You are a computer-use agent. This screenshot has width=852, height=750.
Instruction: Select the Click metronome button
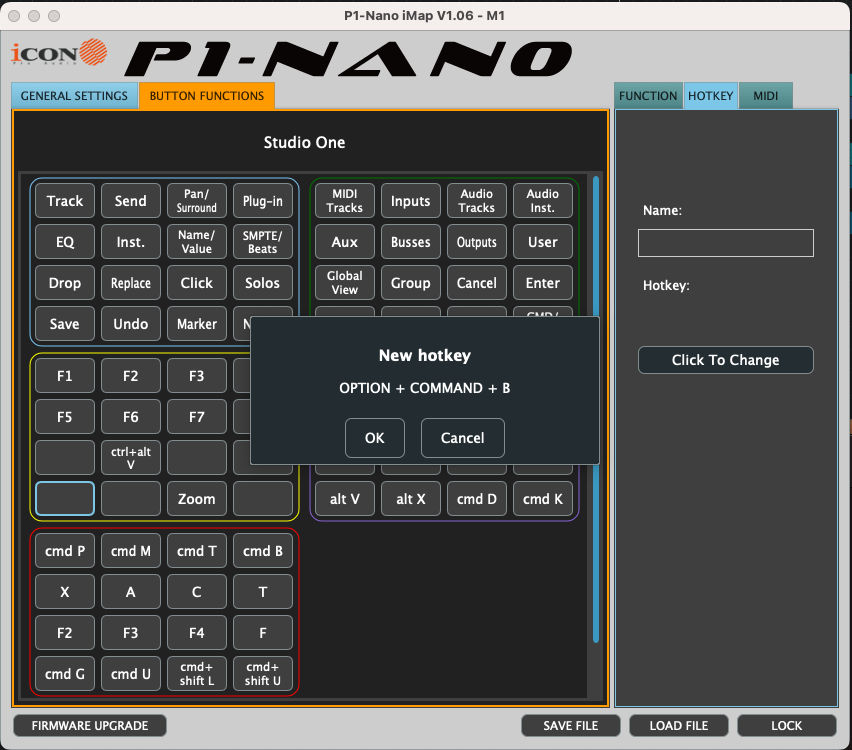197,283
